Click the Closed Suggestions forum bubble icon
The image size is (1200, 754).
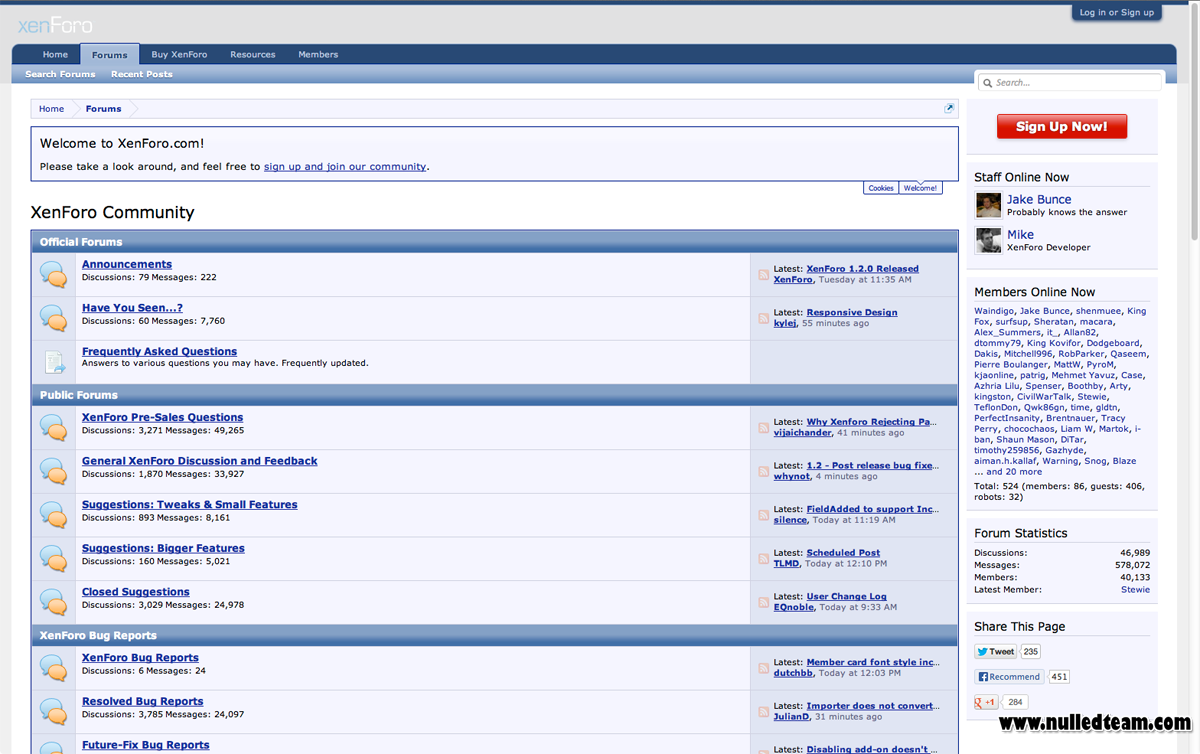point(53,602)
